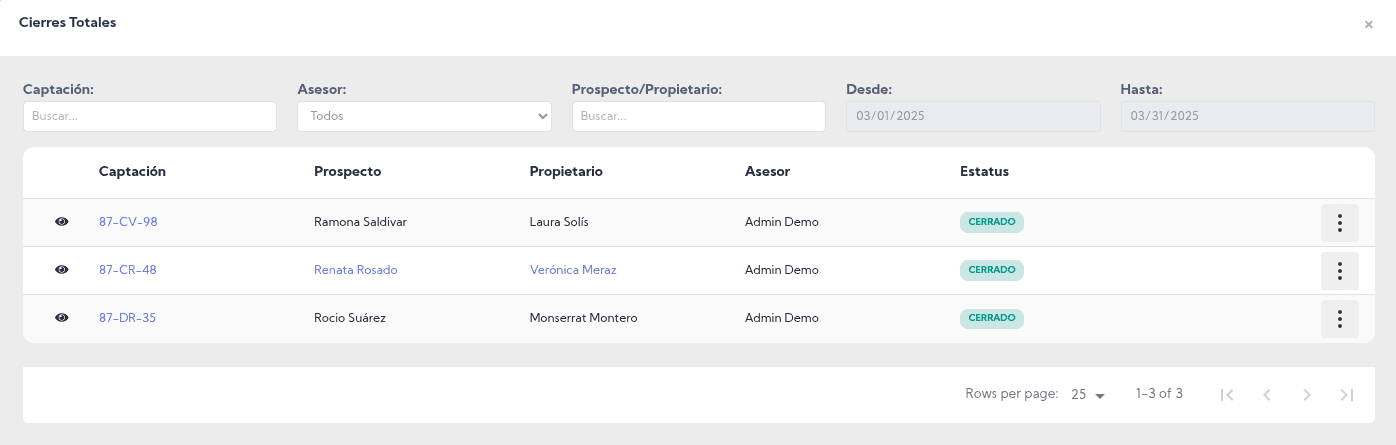This screenshot has height=445, width=1396.
Task: Go to the next page arrow
Action: click(1307, 395)
